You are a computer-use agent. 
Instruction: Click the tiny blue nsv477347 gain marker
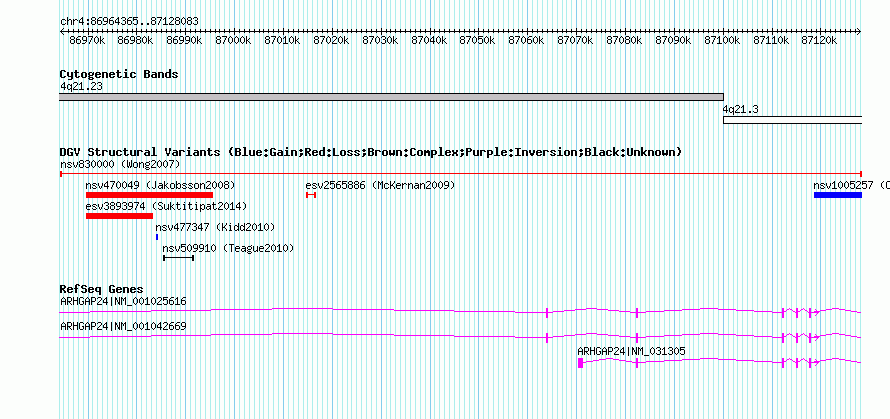tap(157, 237)
